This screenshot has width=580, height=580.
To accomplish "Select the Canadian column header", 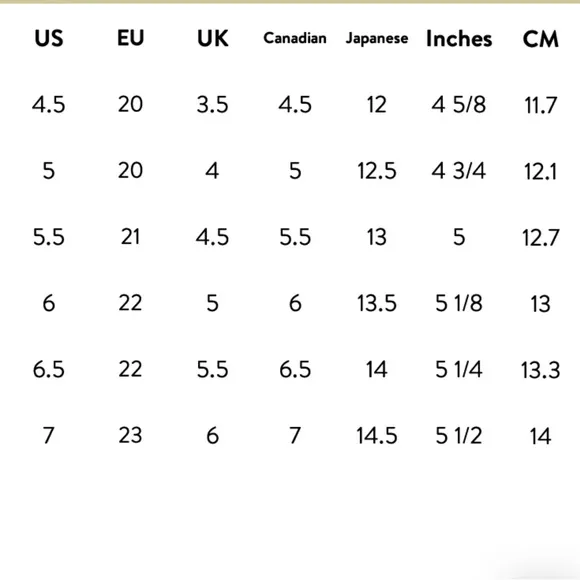I will click(295, 38).
